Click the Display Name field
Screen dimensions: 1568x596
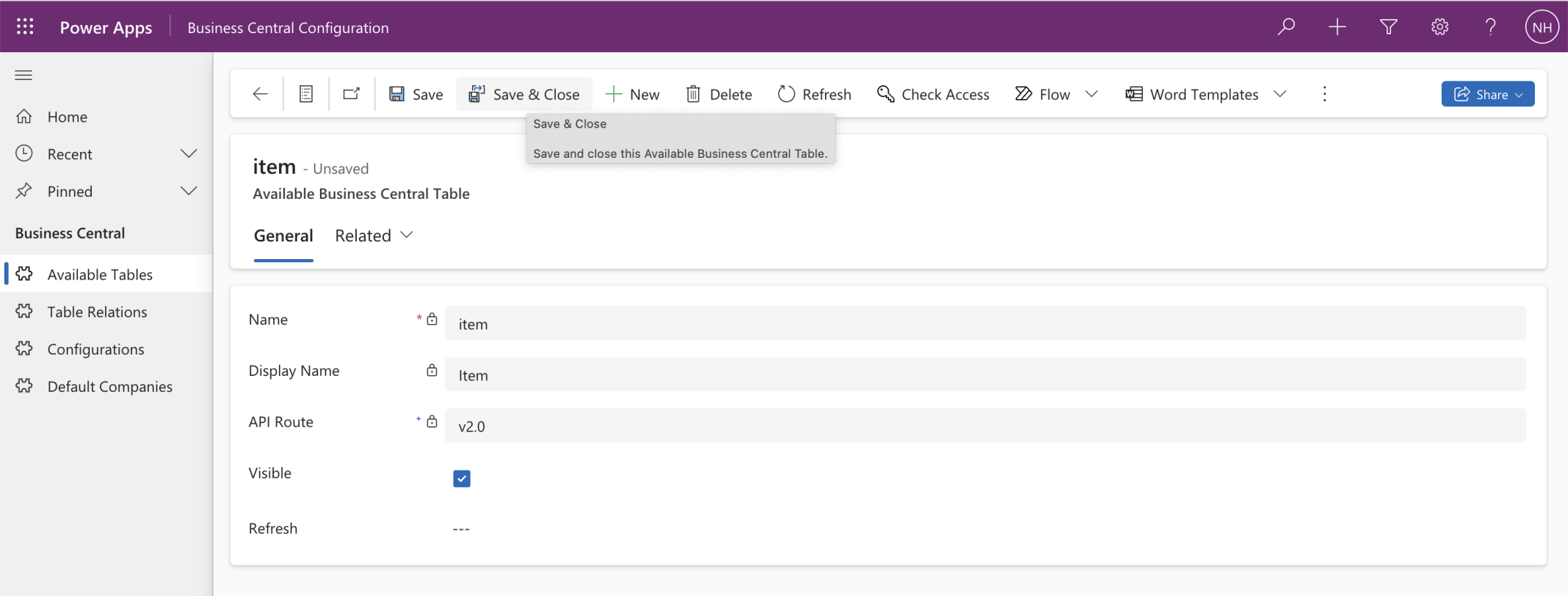click(985, 375)
